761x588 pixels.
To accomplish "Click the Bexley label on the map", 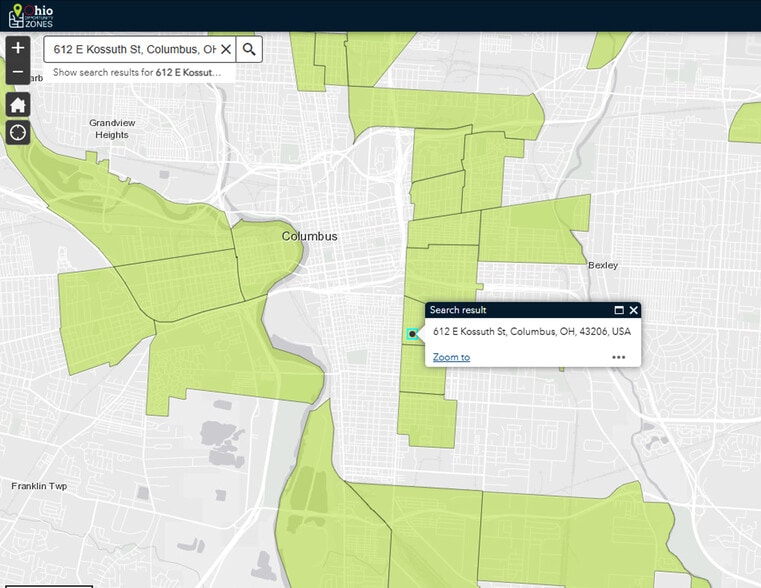I will (x=603, y=265).
